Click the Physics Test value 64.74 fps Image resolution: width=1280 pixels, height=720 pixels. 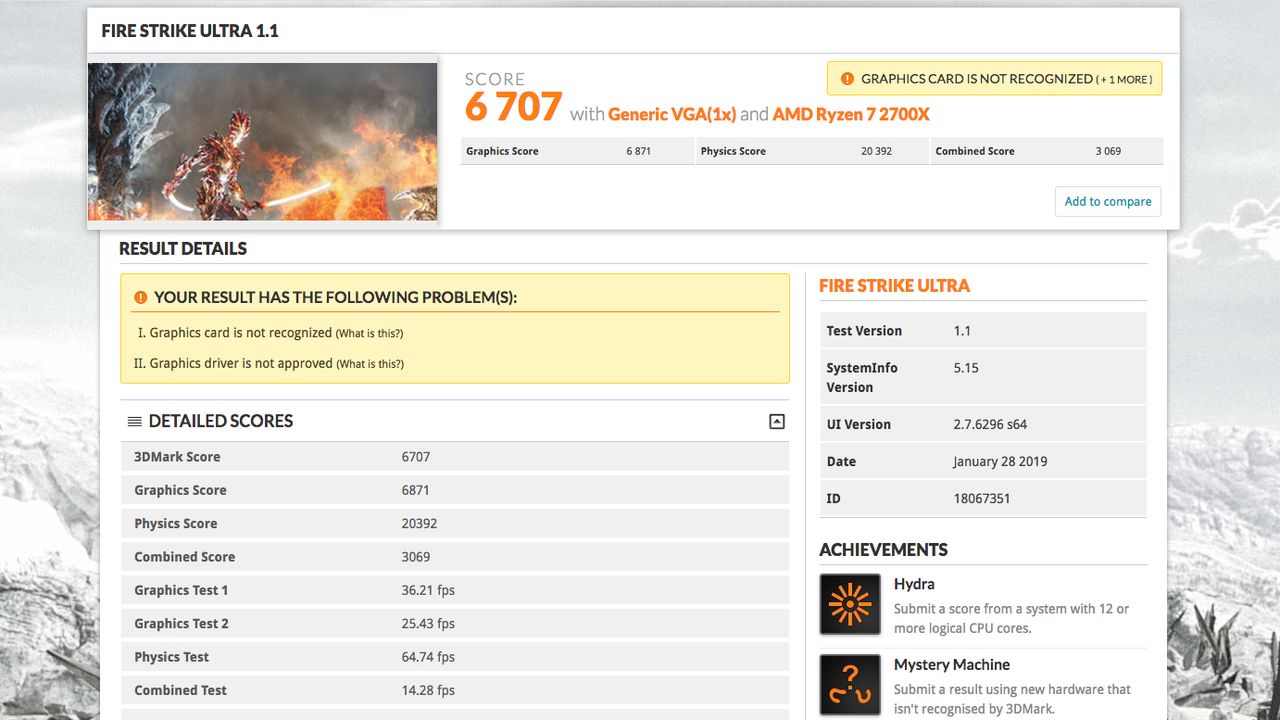coord(428,657)
